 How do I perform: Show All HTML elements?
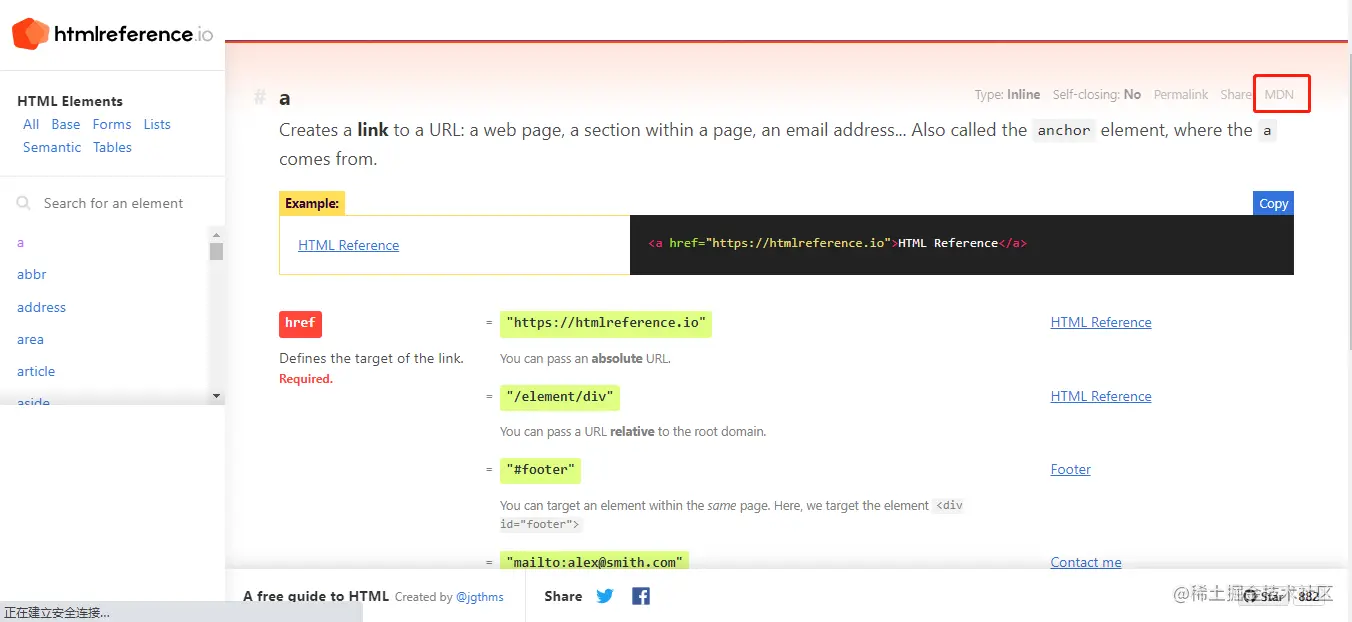31,124
